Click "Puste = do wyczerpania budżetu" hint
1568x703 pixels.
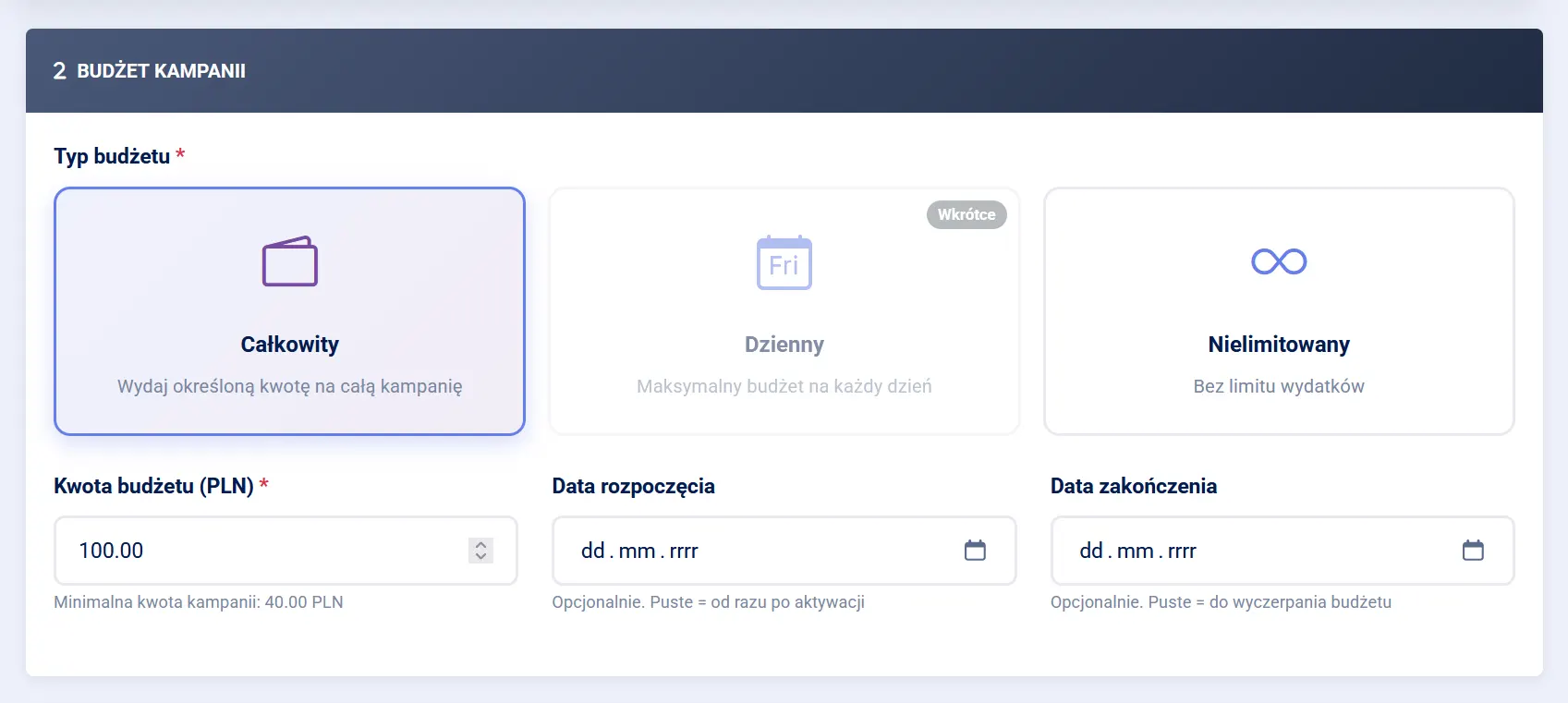pos(1270,602)
